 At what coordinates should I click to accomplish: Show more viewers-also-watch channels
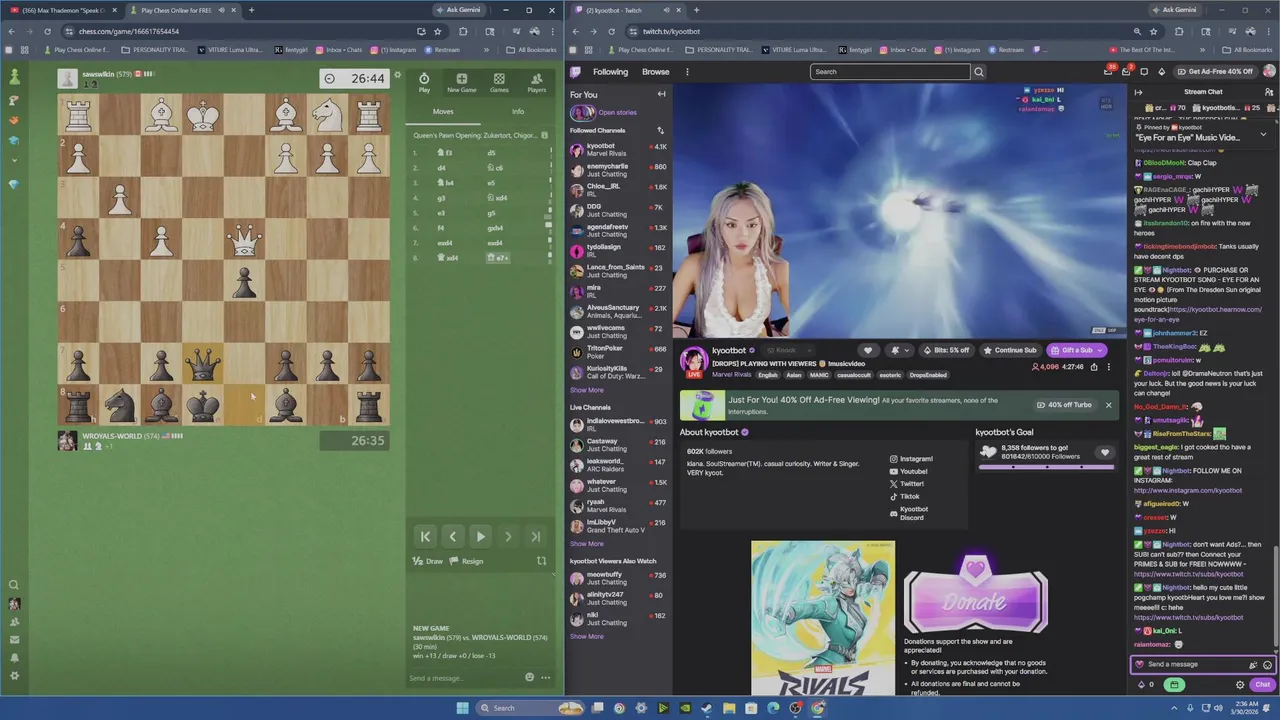click(587, 636)
